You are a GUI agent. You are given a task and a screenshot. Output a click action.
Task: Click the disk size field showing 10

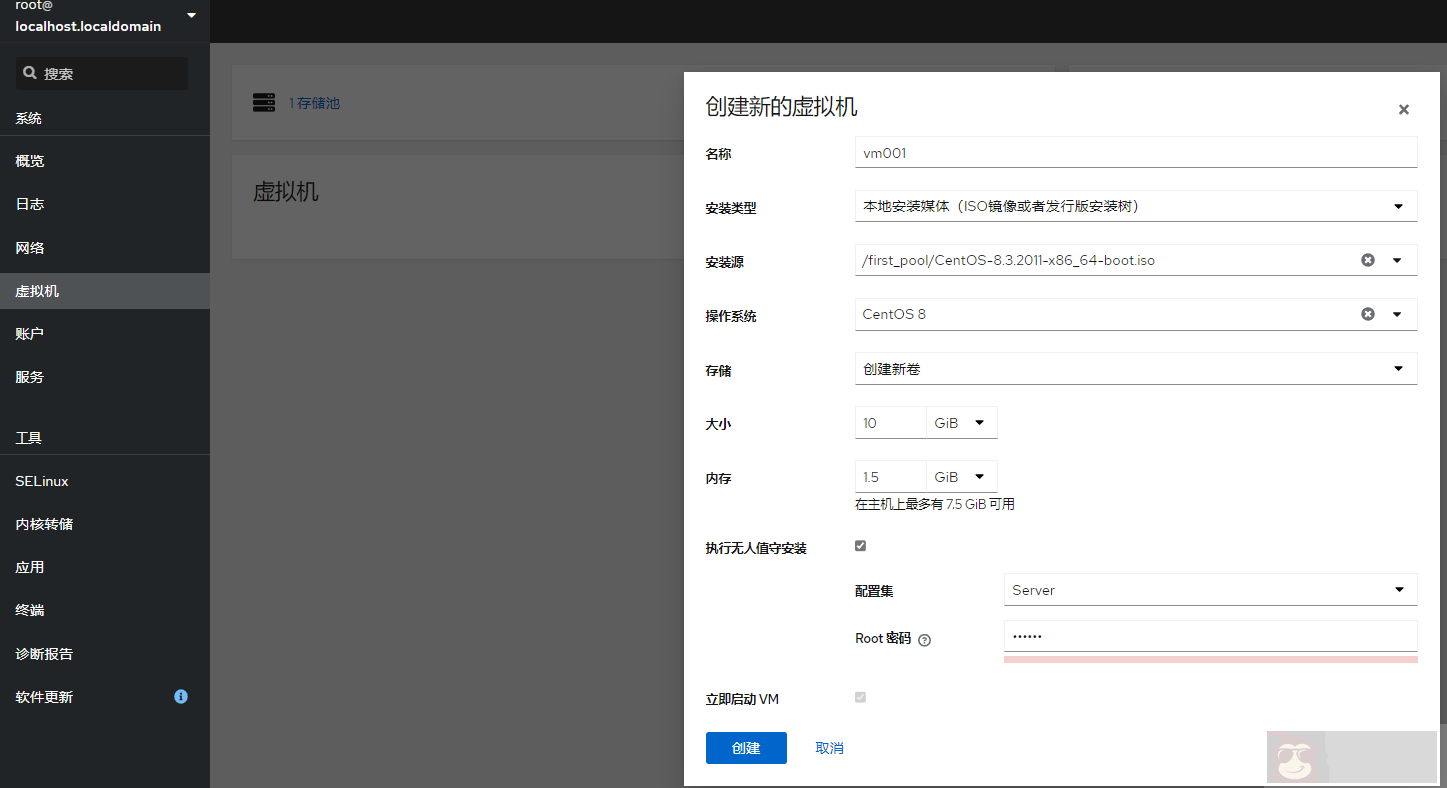pyautogui.click(x=891, y=422)
